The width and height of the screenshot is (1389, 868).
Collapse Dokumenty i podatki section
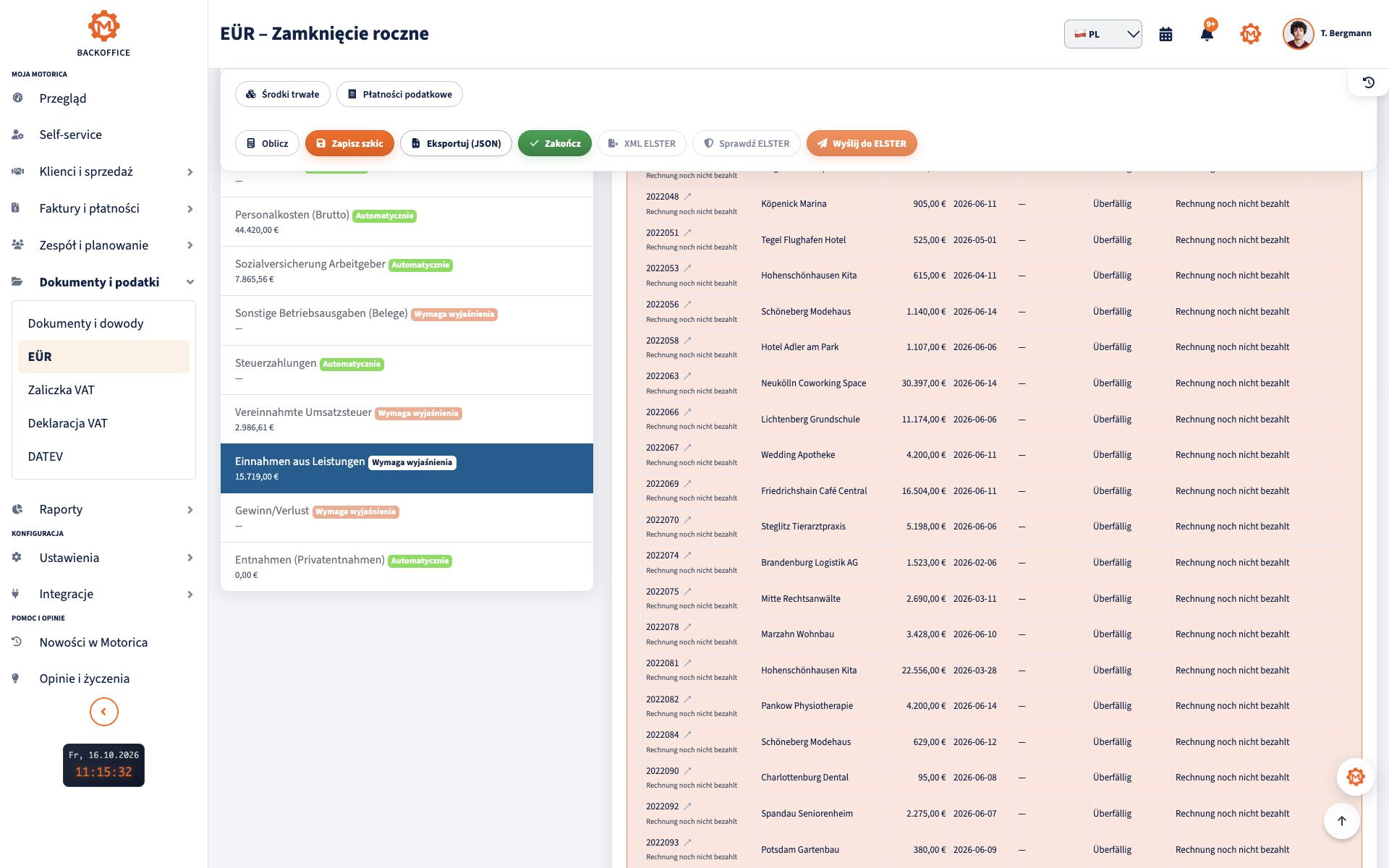click(103, 282)
